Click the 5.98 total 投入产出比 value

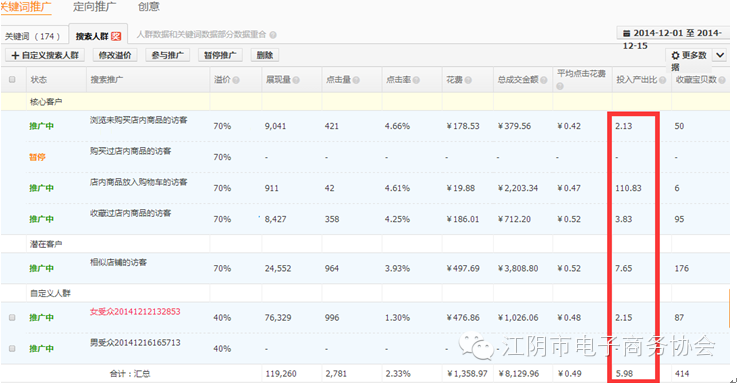pos(624,374)
